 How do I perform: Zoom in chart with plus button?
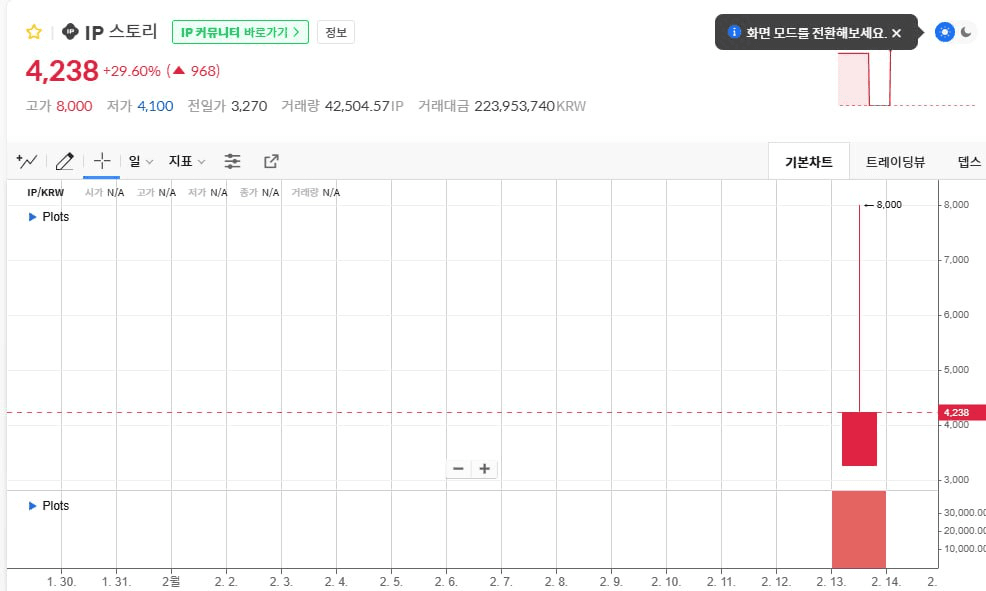484,469
